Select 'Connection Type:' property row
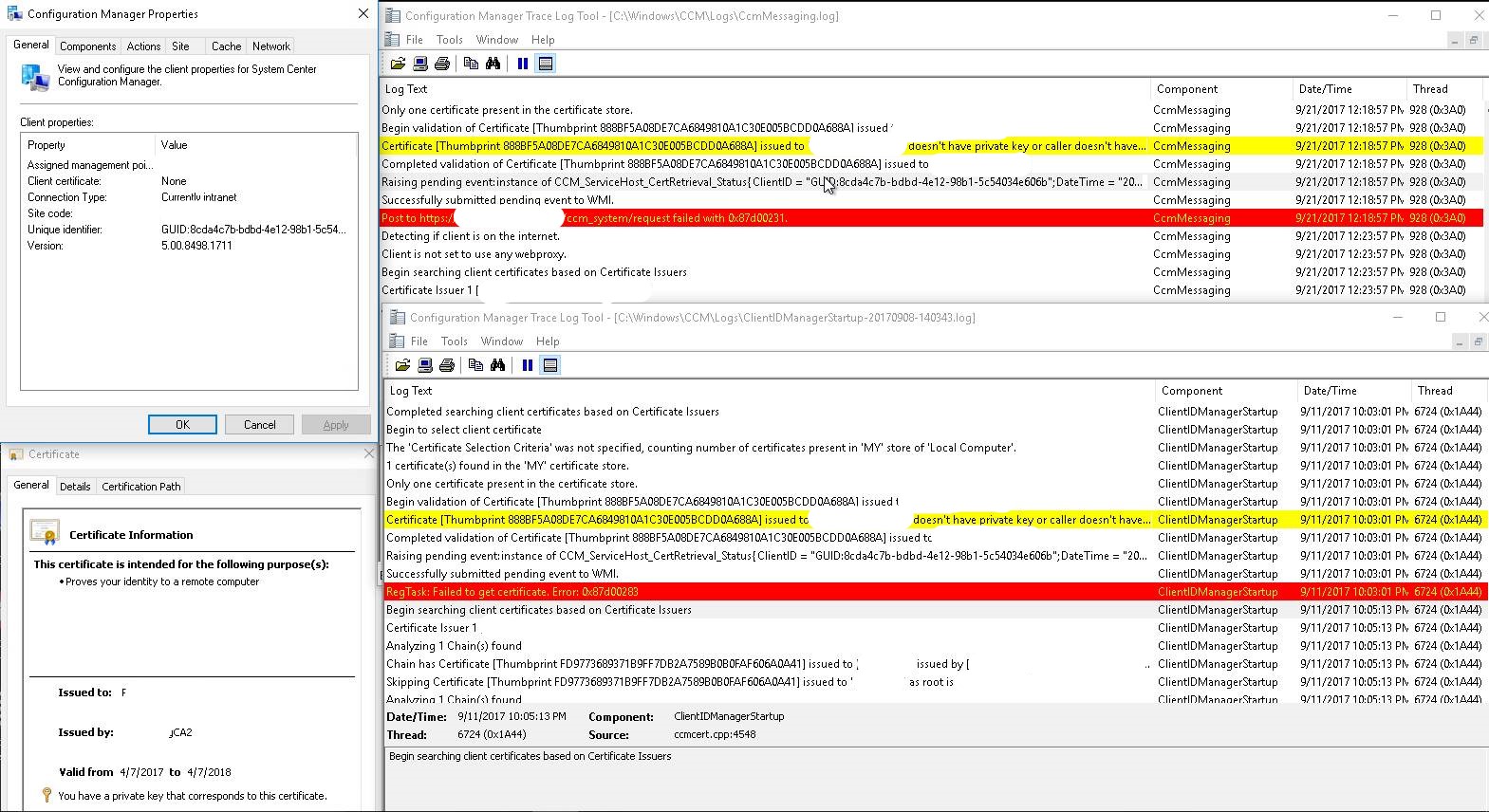 (x=189, y=197)
